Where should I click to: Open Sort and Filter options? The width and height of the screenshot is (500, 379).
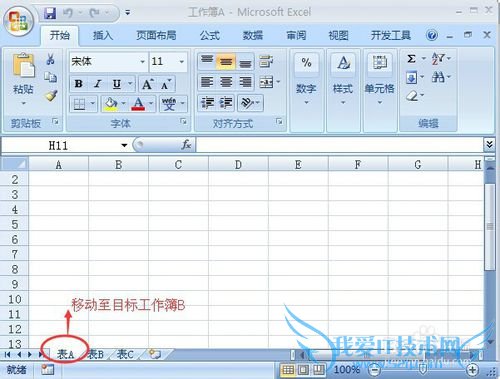point(438,59)
